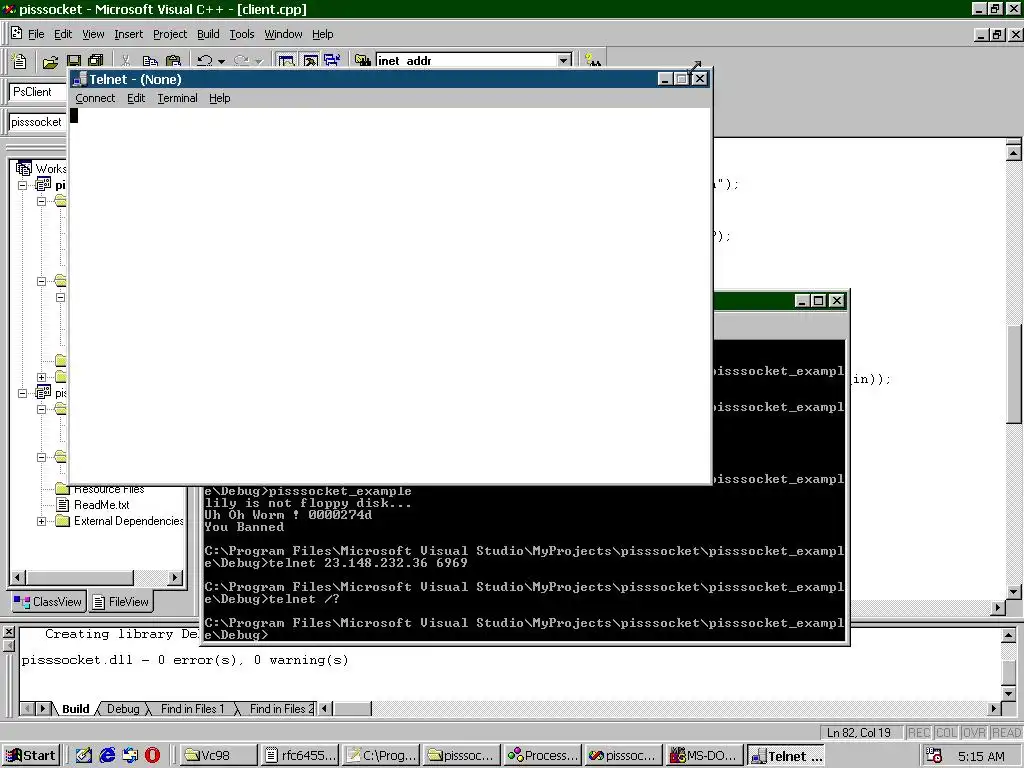Click the Undo toolbar icon
This screenshot has width=1024, height=768.
205,61
